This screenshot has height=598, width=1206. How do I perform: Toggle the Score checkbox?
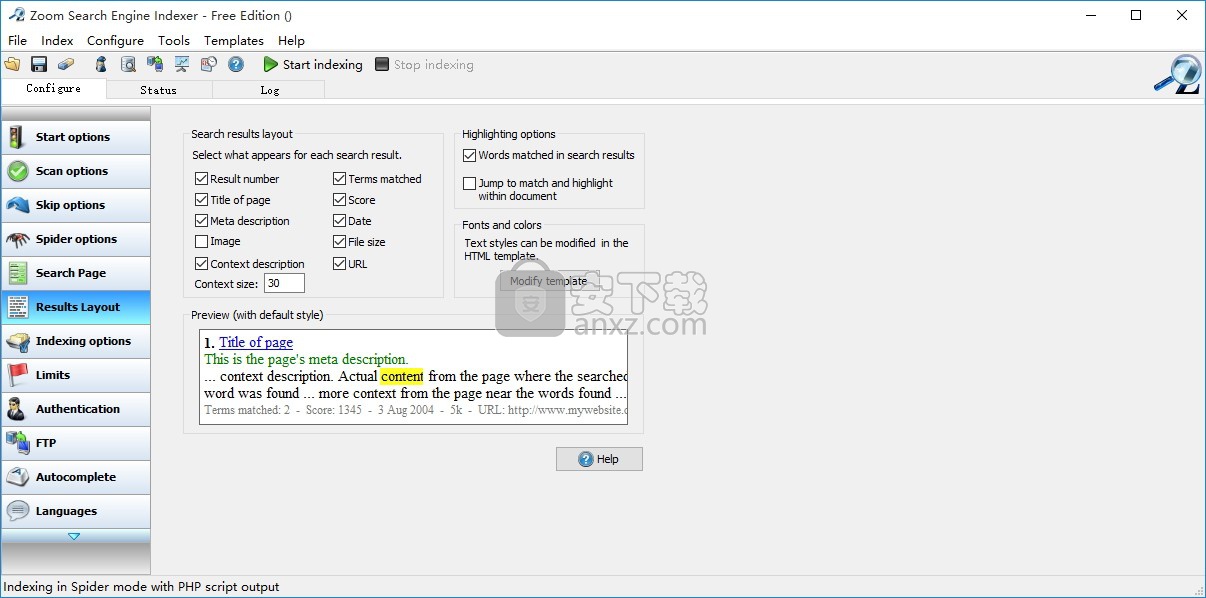point(340,200)
